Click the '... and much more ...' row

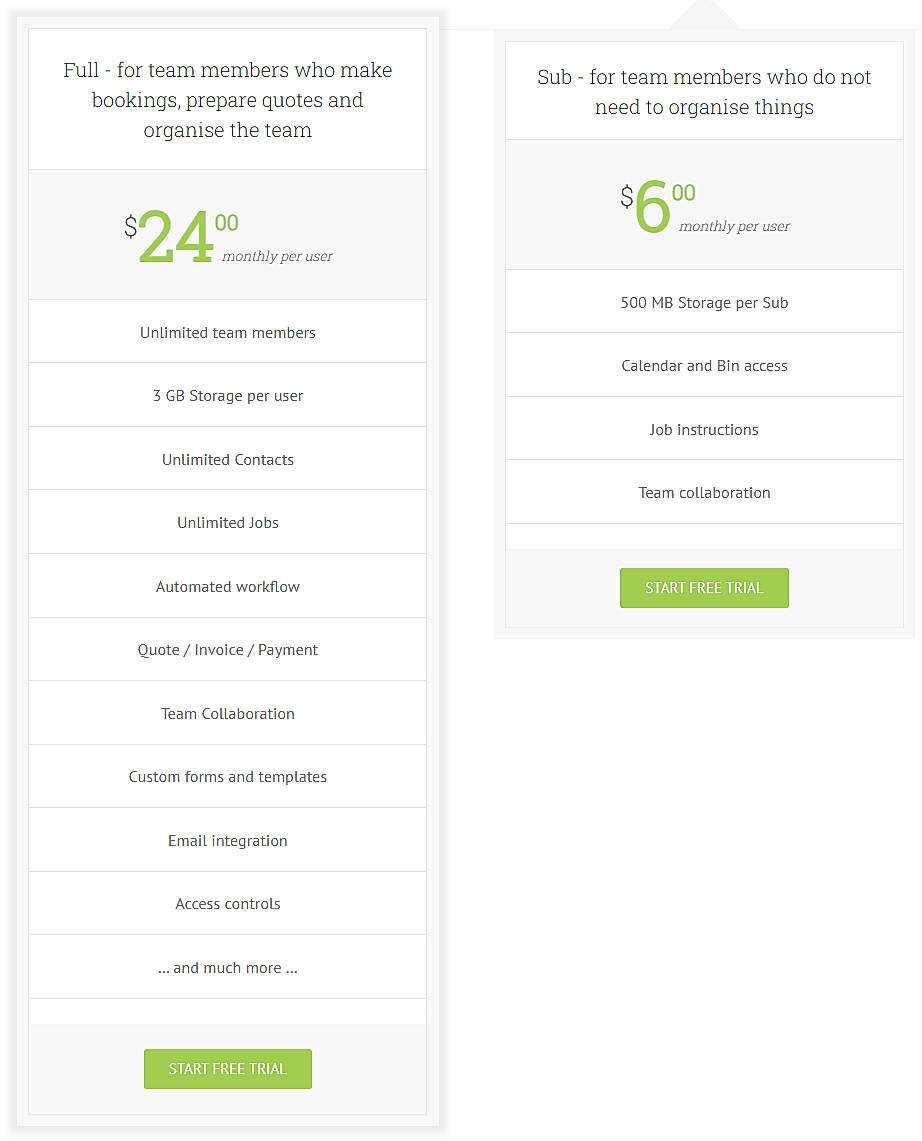click(227, 967)
